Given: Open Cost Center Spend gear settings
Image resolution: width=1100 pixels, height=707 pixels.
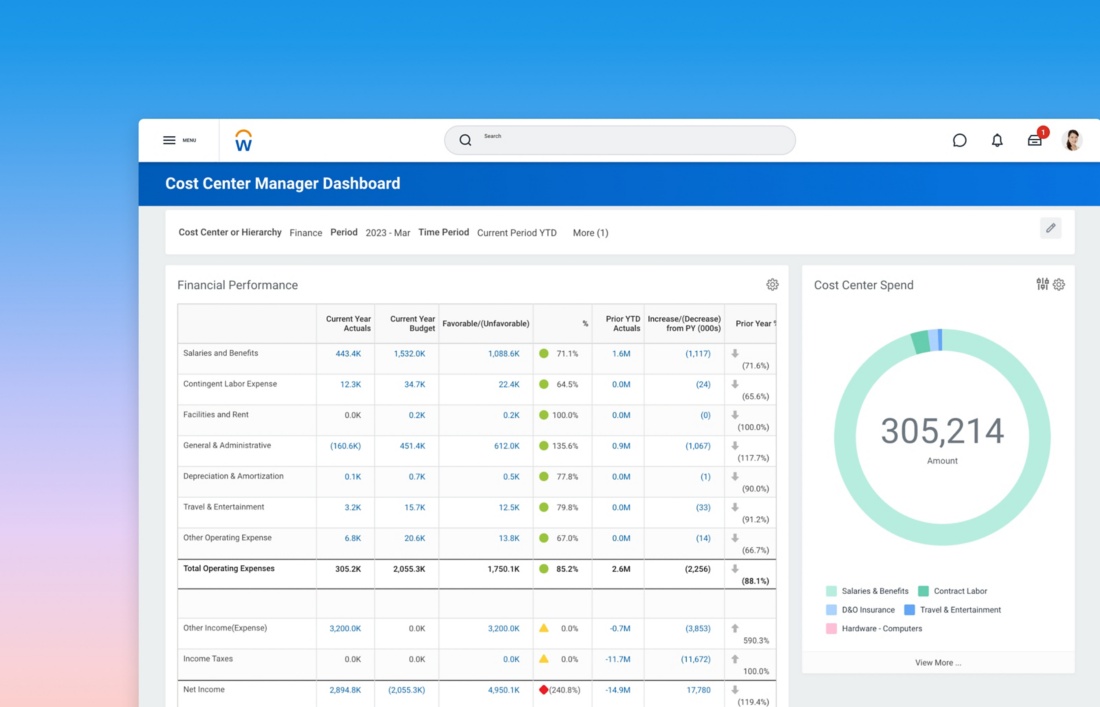Looking at the screenshot, I should (1059, 285).
